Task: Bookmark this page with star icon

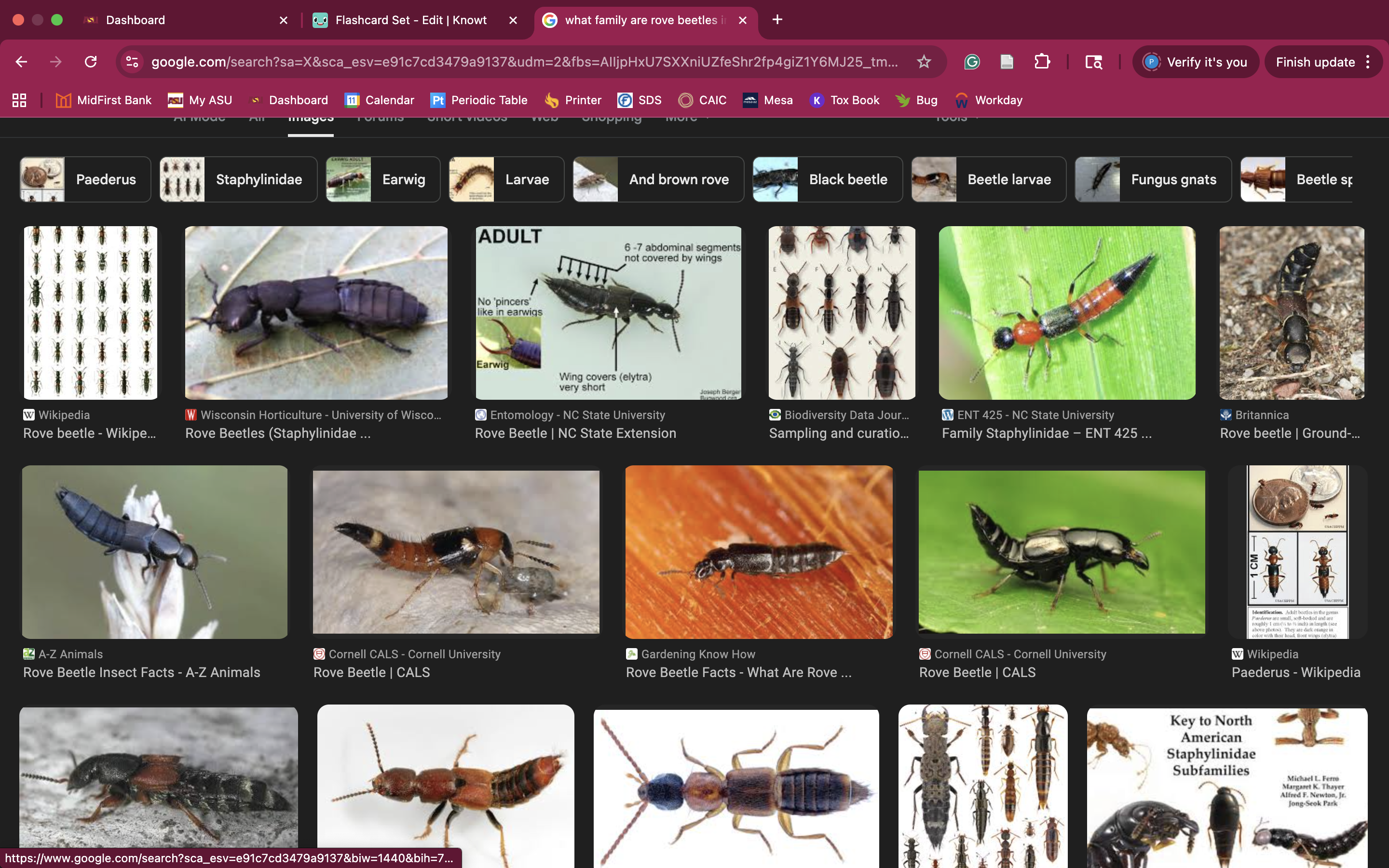Action: coord(924,62)
